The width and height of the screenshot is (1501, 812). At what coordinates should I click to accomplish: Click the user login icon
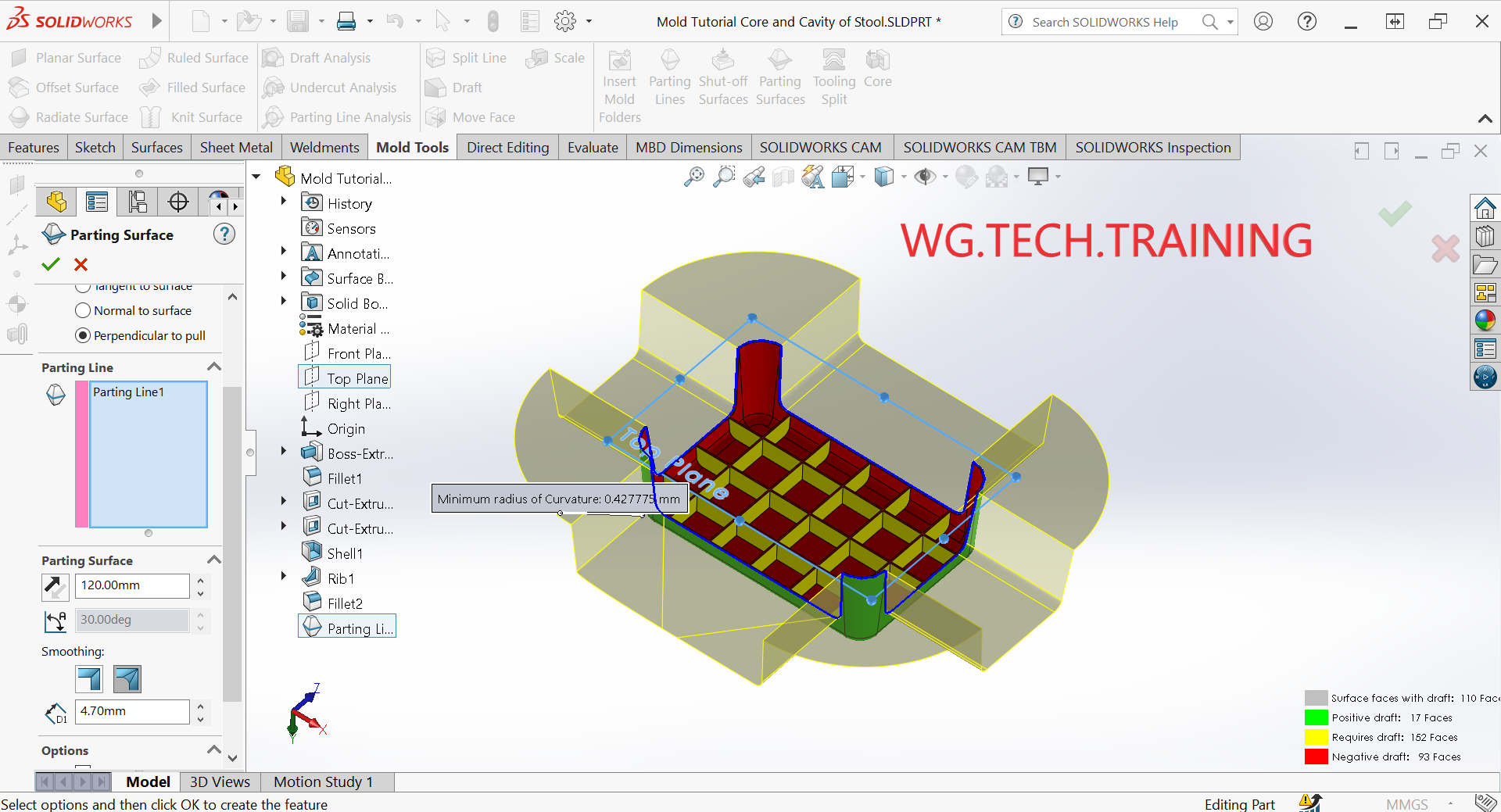[1263, 21]
